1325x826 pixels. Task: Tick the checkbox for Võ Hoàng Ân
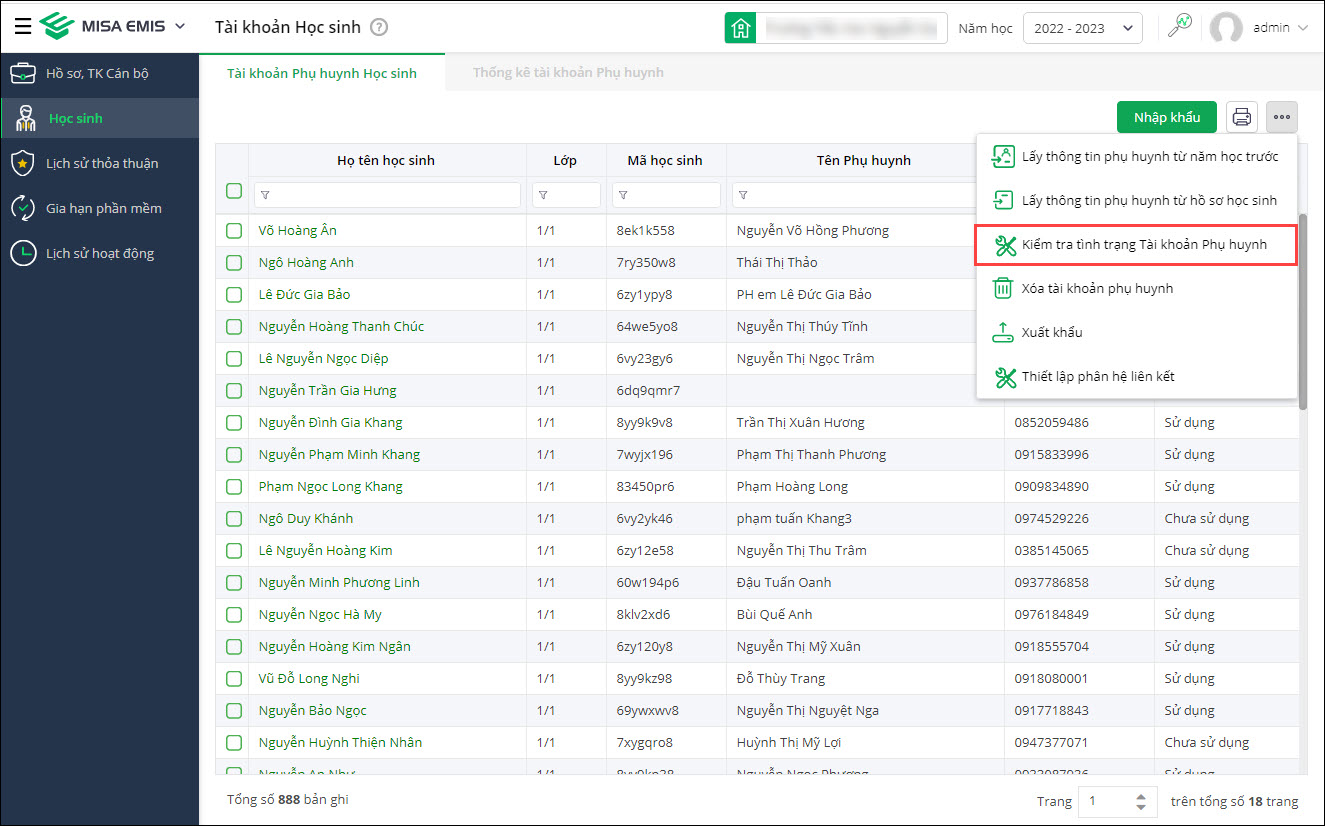pyautogui.click(x=234, y=231)
